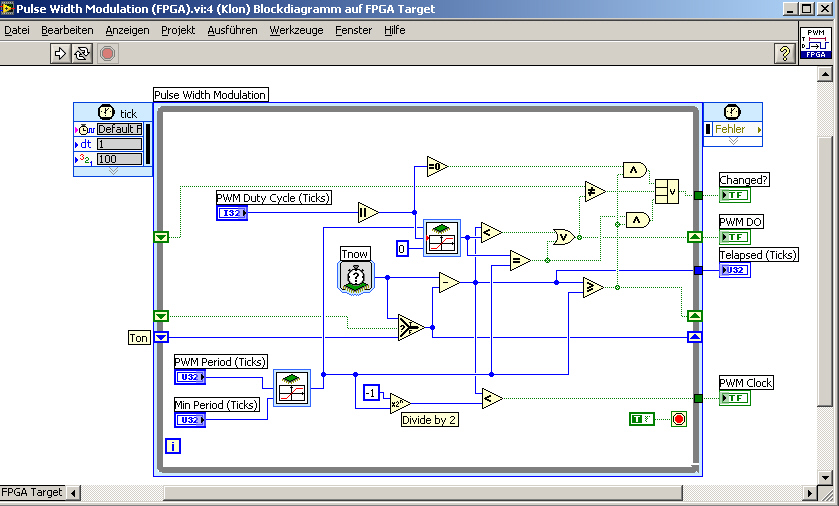Open the Bearbeiten menu
Viewport: 839px width, 506px height.
tap(67, 30)
